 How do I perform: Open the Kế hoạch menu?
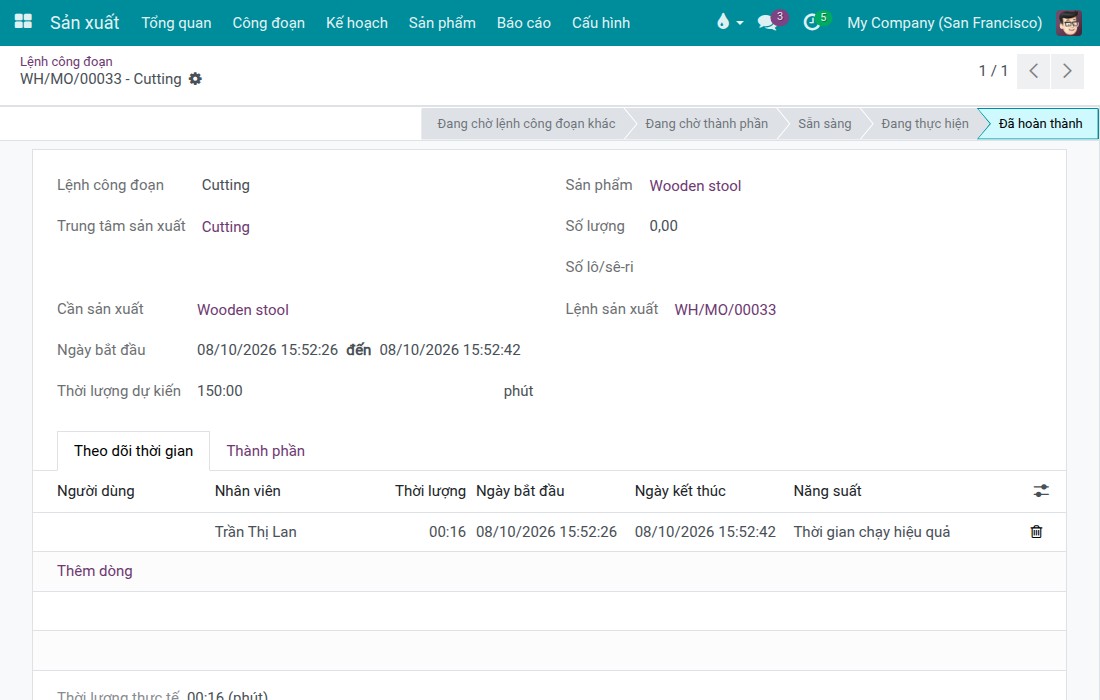point(356,22)
